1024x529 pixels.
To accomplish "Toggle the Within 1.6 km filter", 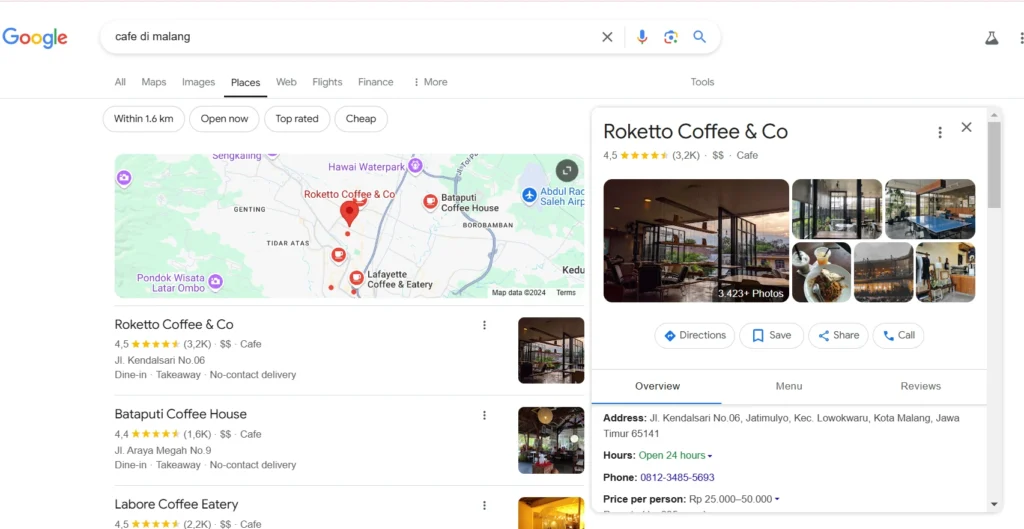I will coord(144,119).
